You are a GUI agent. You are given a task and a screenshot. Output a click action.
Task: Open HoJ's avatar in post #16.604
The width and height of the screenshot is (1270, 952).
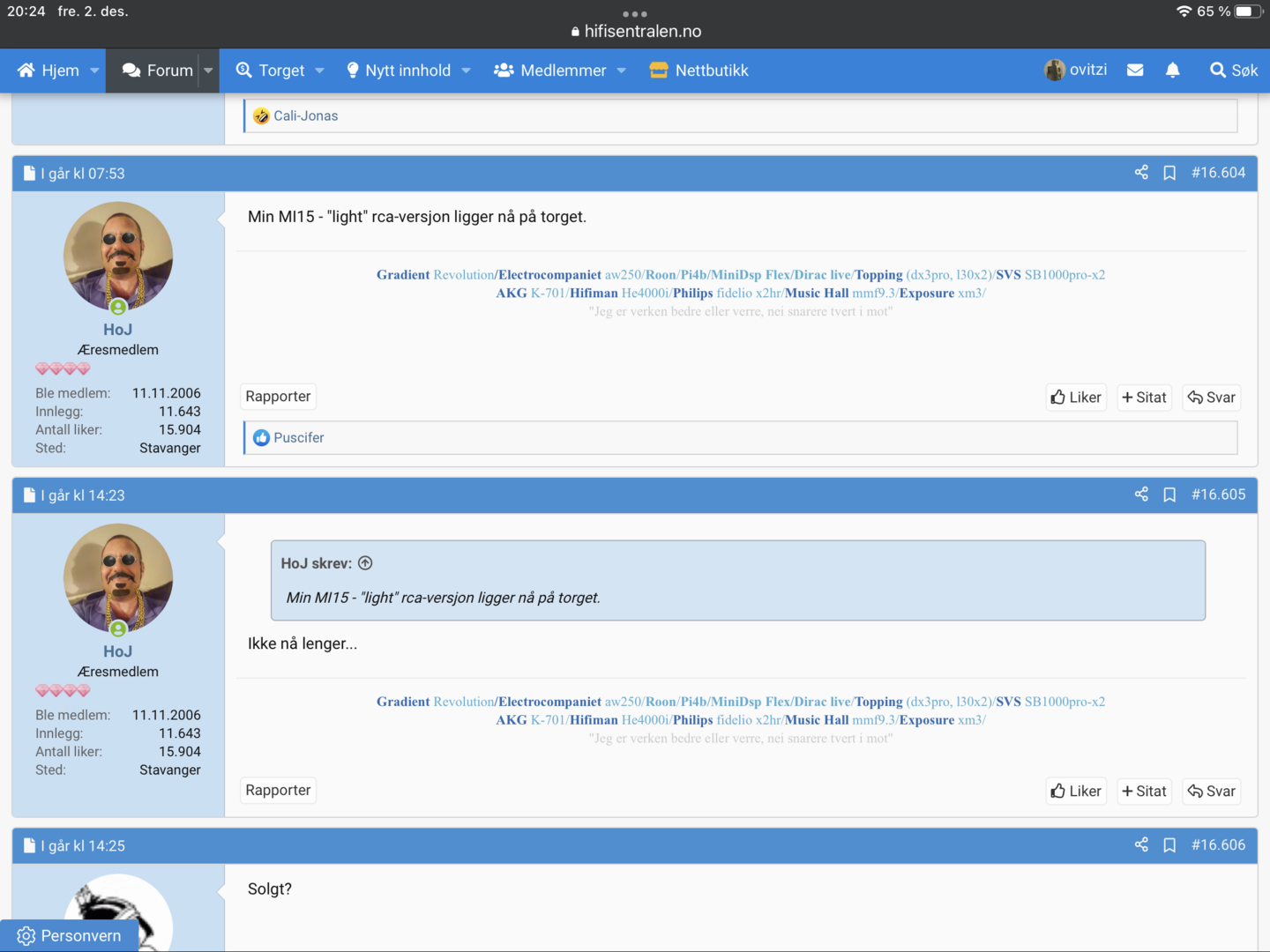click(x=118, y=257)
